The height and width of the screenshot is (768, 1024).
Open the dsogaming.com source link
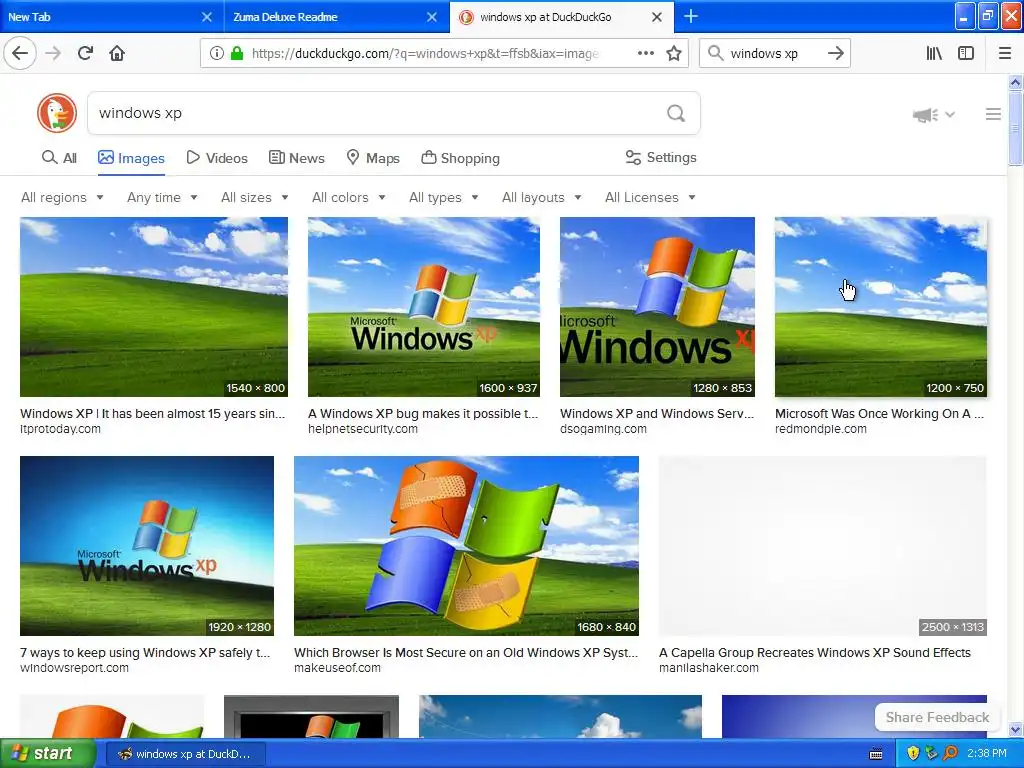603,429
